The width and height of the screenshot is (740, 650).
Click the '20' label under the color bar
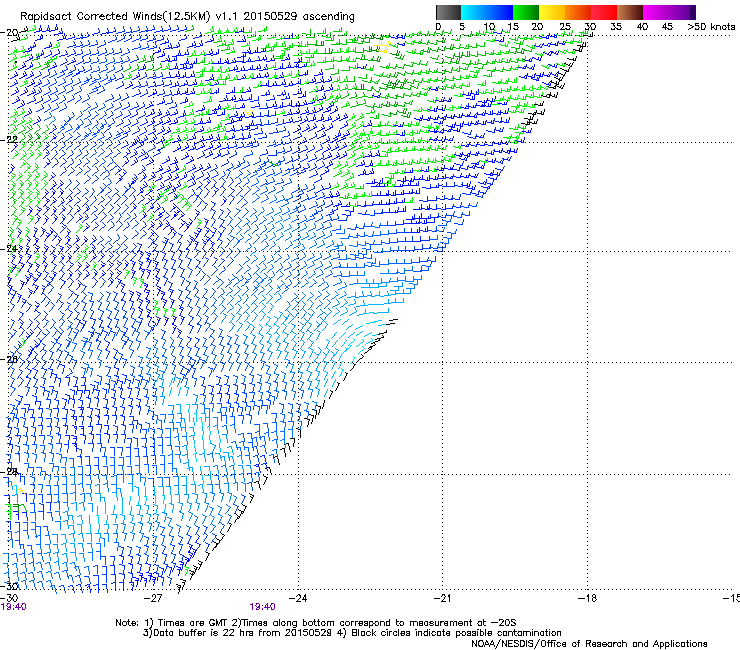pyautogui.click(x=537, y=27)
